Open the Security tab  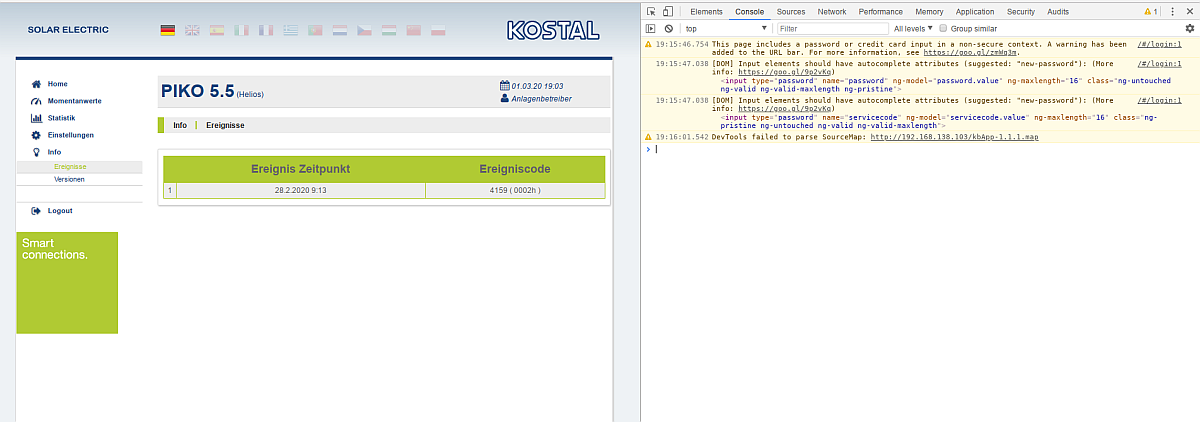tap(1021, 11)
